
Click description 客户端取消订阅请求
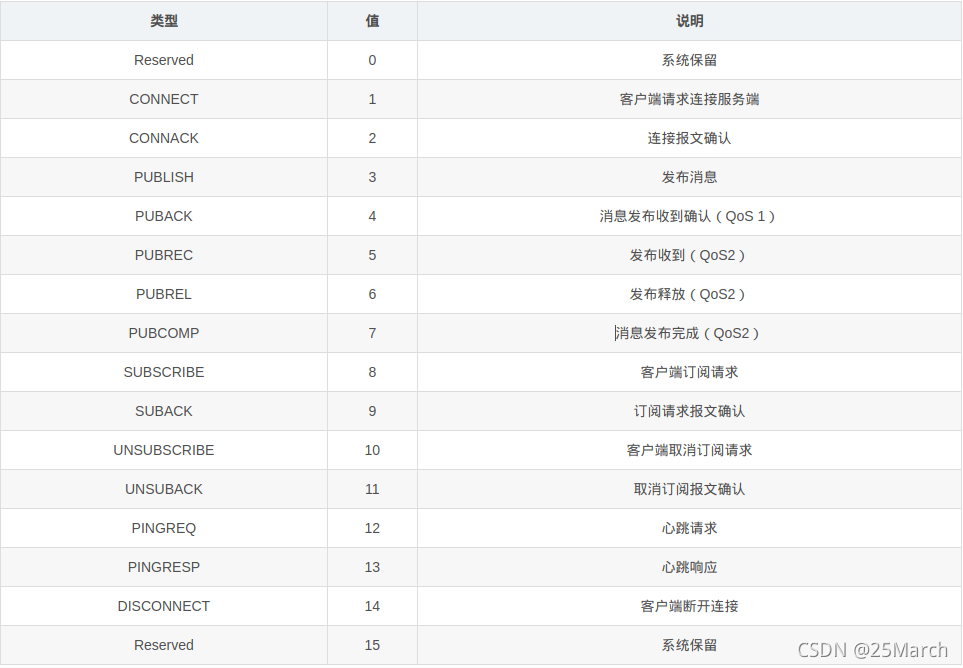tap(690, 450)
